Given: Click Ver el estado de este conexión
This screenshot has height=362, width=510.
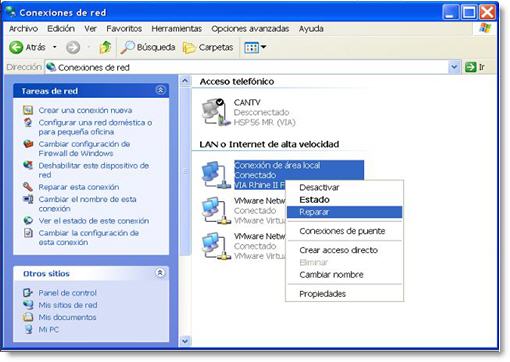Looking at the screenshot, I should tap(94, 221).
